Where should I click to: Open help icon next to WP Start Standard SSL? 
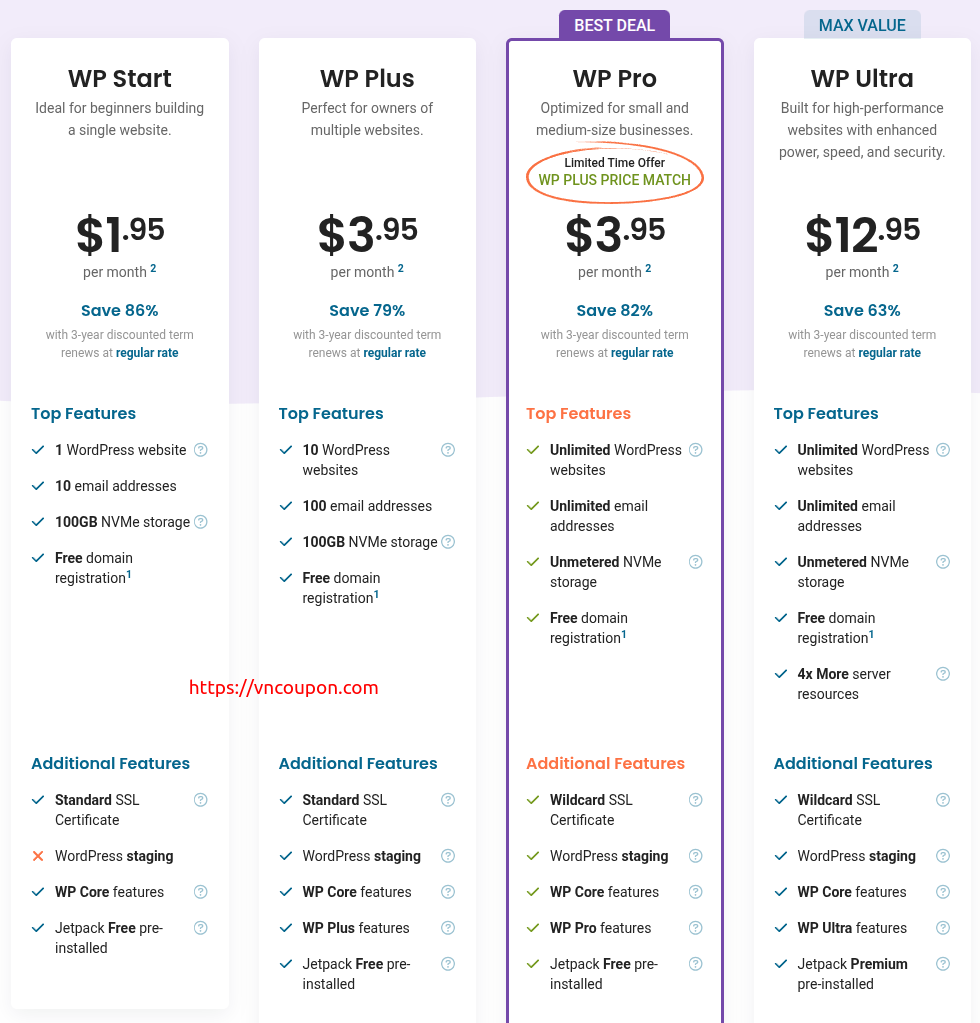[201, 800]
